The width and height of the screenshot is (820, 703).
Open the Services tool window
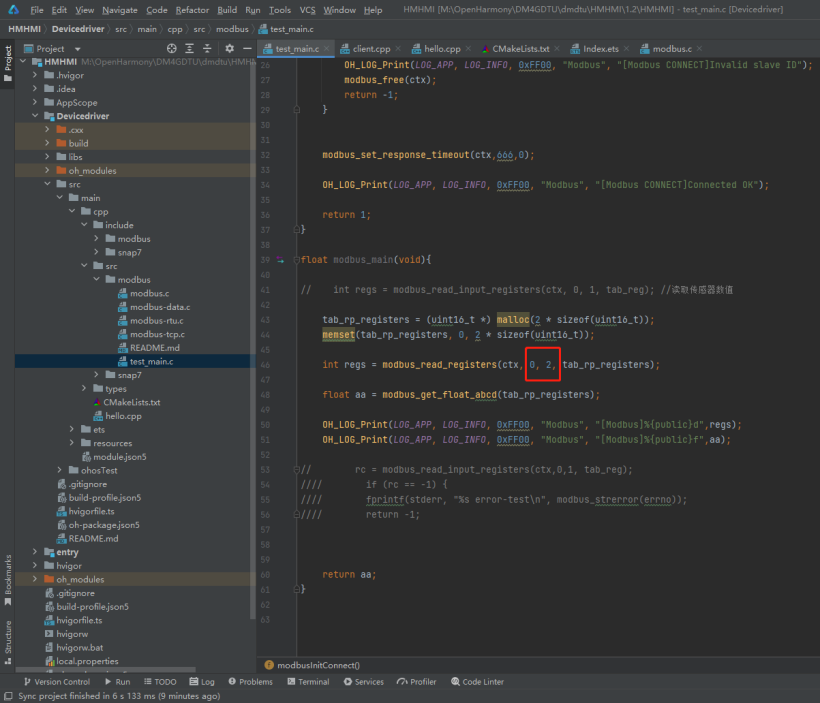pyautogui.click(x=363, y=682)
